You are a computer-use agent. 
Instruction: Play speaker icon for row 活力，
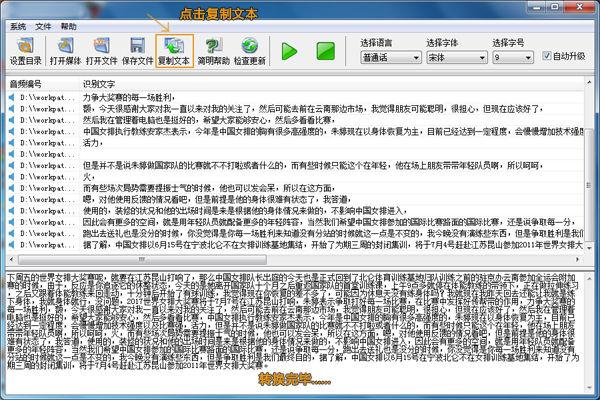click(12, 143)
